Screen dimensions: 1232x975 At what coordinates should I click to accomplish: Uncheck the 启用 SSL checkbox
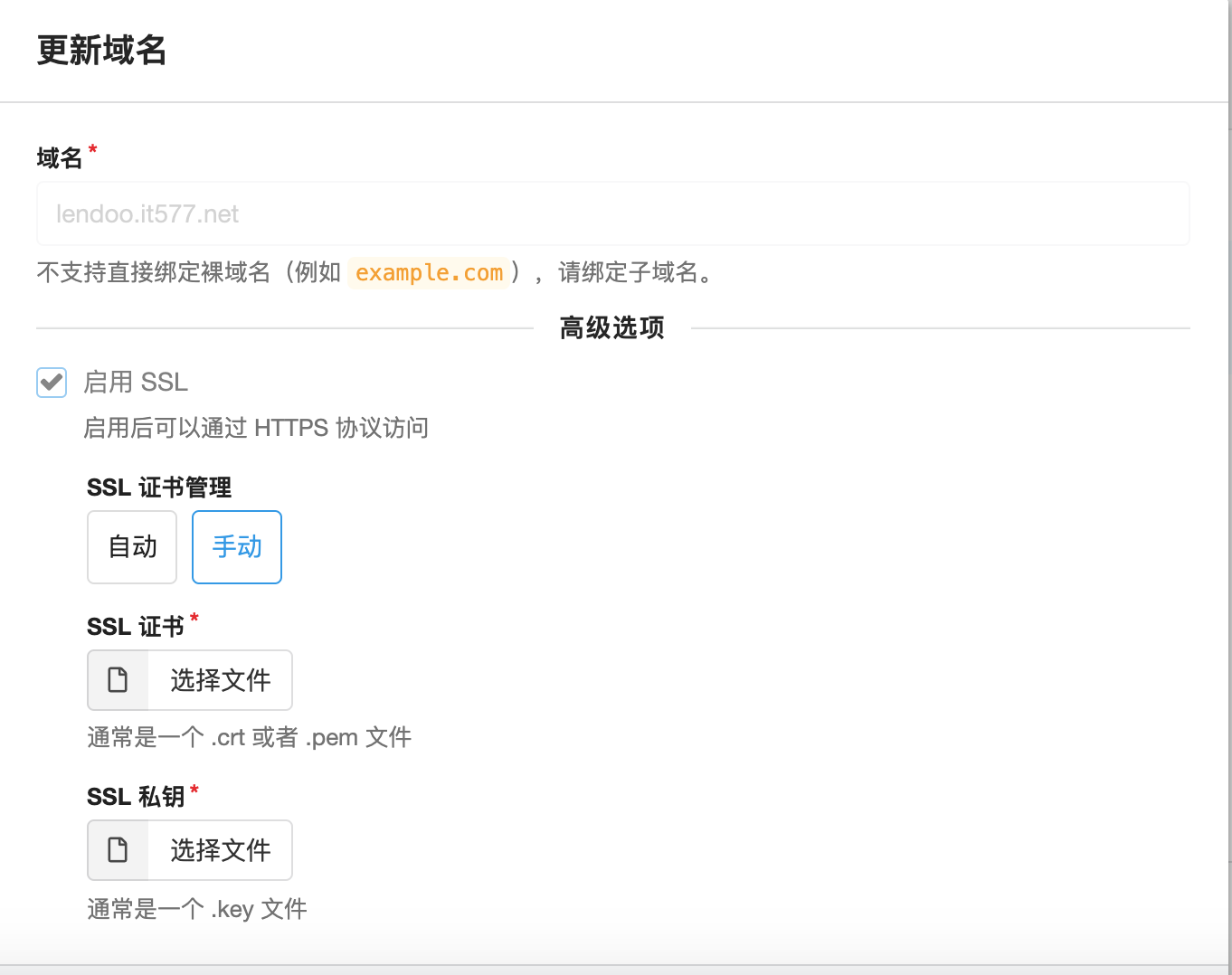click(x=52, y=383)
